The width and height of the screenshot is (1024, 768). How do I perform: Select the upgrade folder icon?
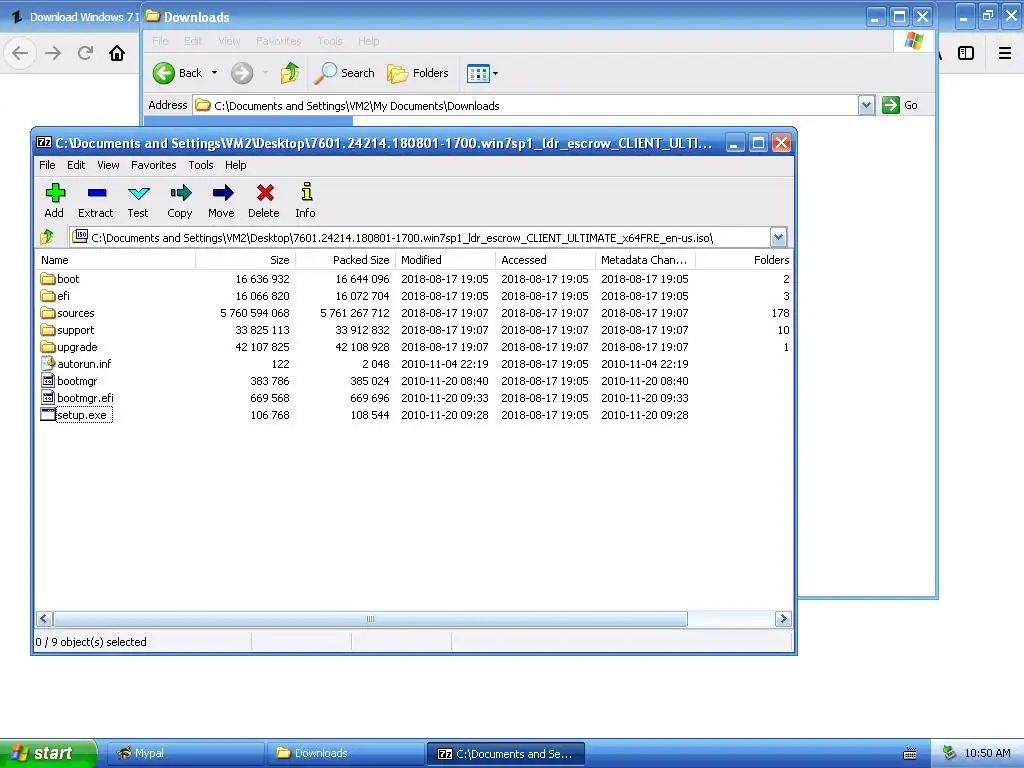pyautogui.click(x=48, y=347)
